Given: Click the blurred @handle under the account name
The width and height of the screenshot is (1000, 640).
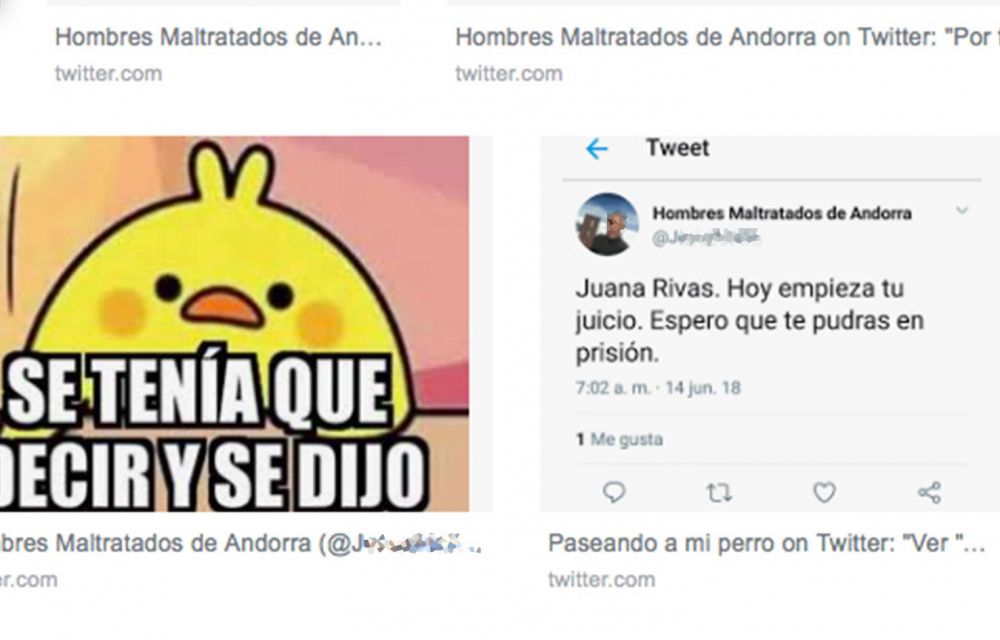Looking at the screenshot, I should (x=706, y=238).
